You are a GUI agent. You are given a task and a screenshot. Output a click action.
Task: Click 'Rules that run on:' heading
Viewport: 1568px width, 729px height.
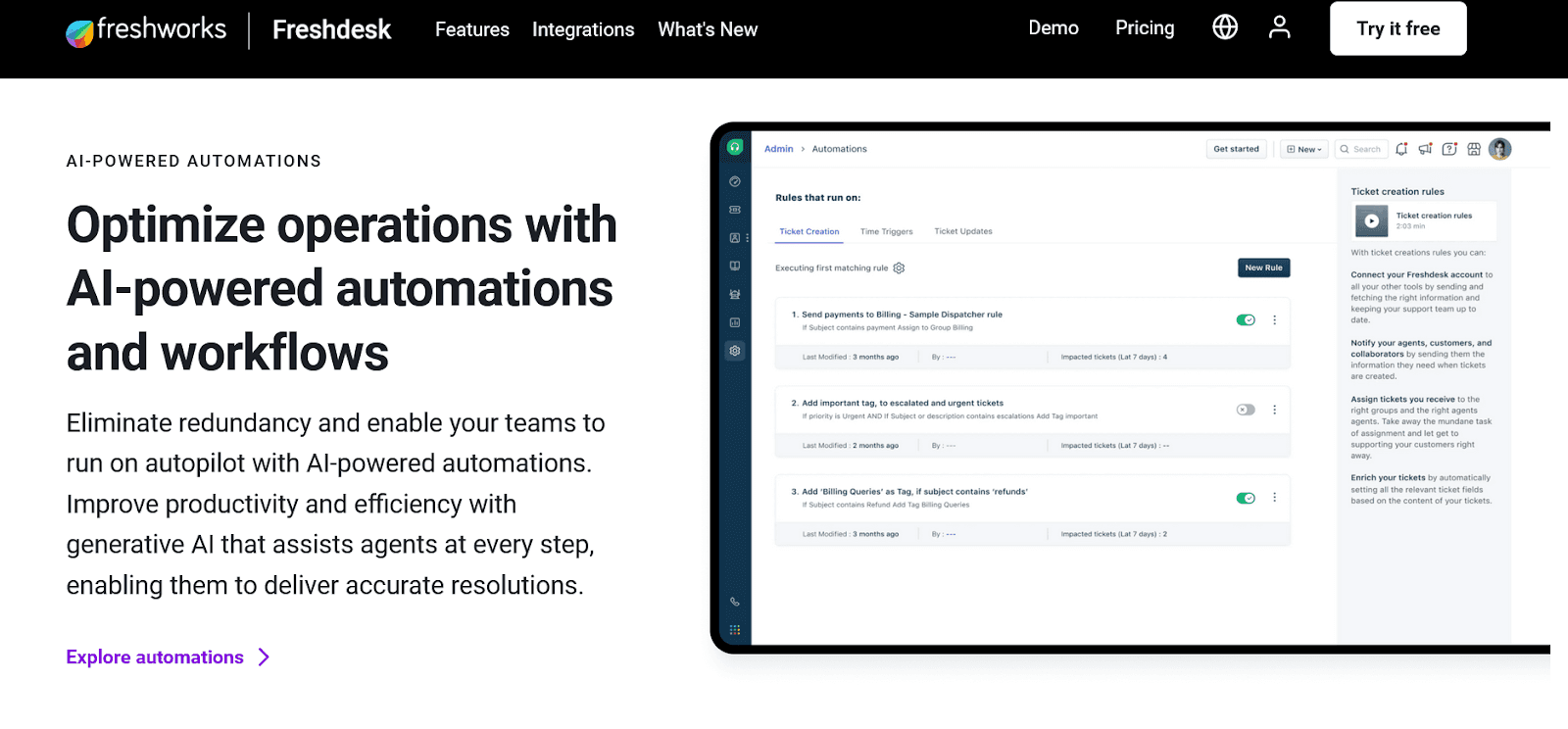(817, 198)
